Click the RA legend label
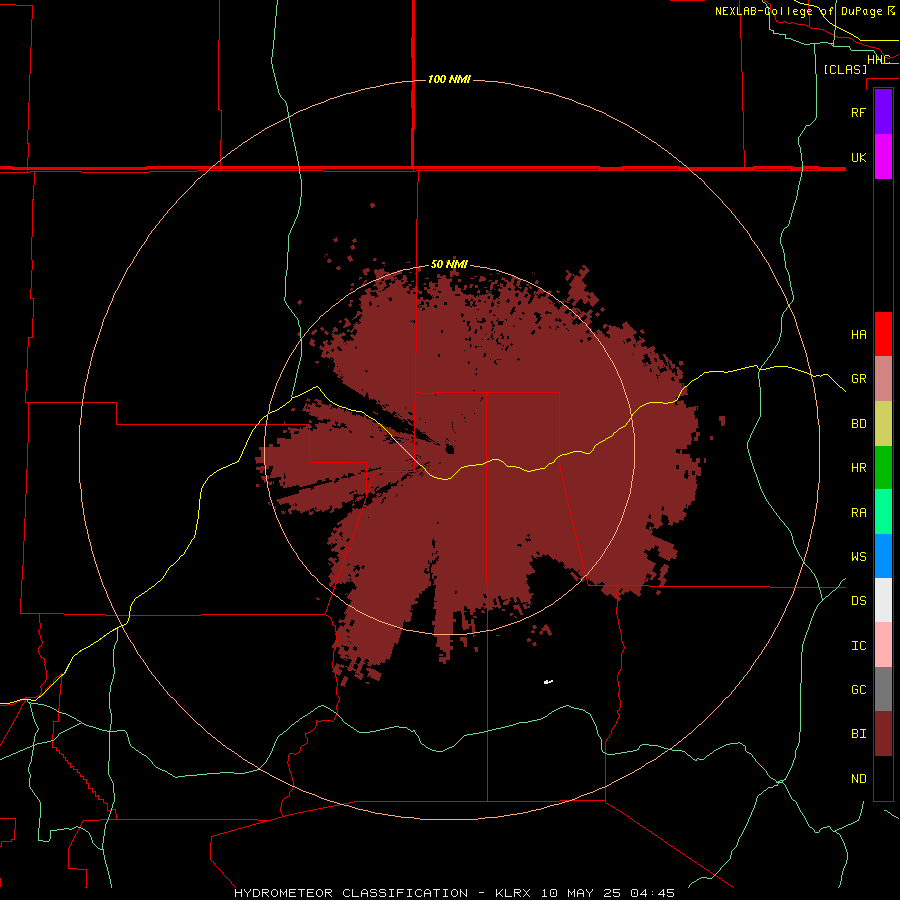The image size is (900, 900). point(858,513)
